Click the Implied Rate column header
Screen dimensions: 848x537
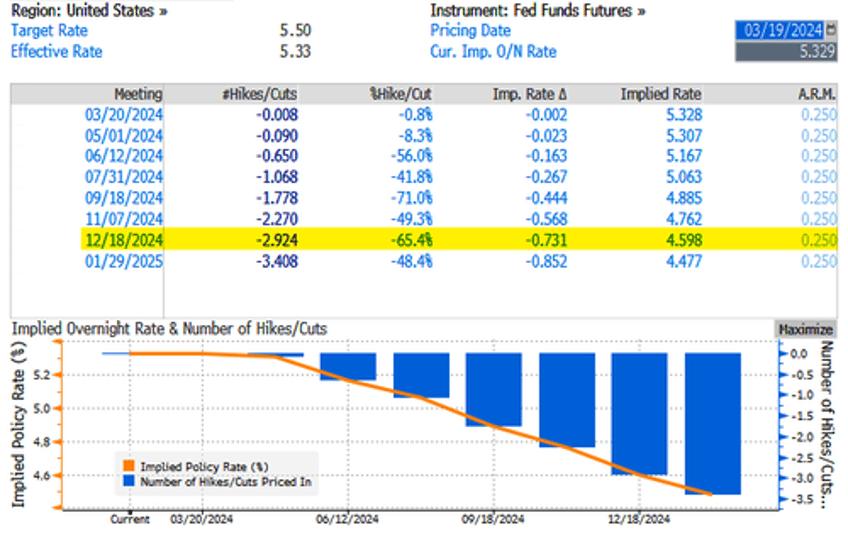click(x=661, y=94)
